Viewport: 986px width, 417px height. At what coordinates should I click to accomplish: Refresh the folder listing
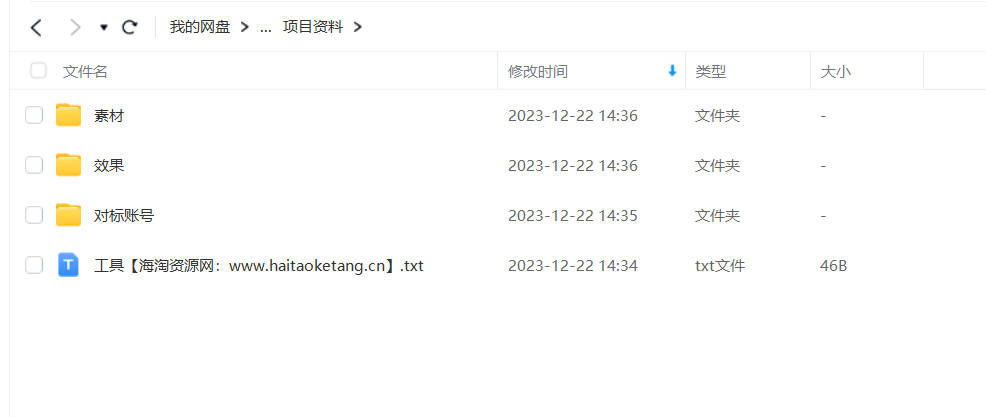130,27
